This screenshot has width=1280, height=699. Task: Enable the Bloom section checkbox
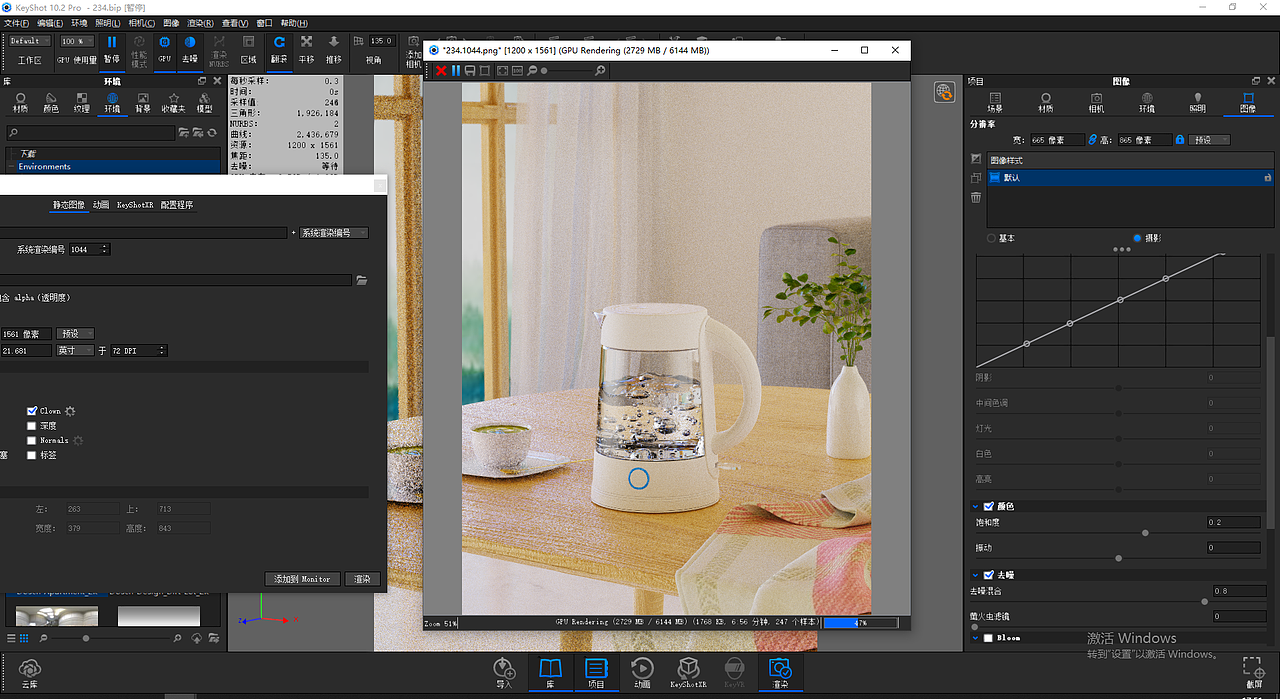tap(989, 638)
